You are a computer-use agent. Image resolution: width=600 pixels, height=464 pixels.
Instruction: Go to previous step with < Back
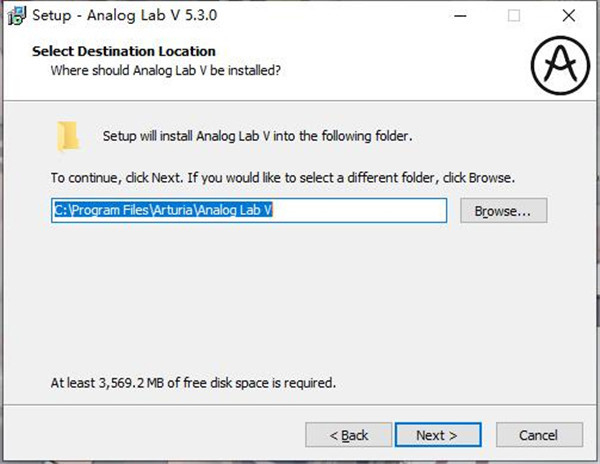(349, 435)
